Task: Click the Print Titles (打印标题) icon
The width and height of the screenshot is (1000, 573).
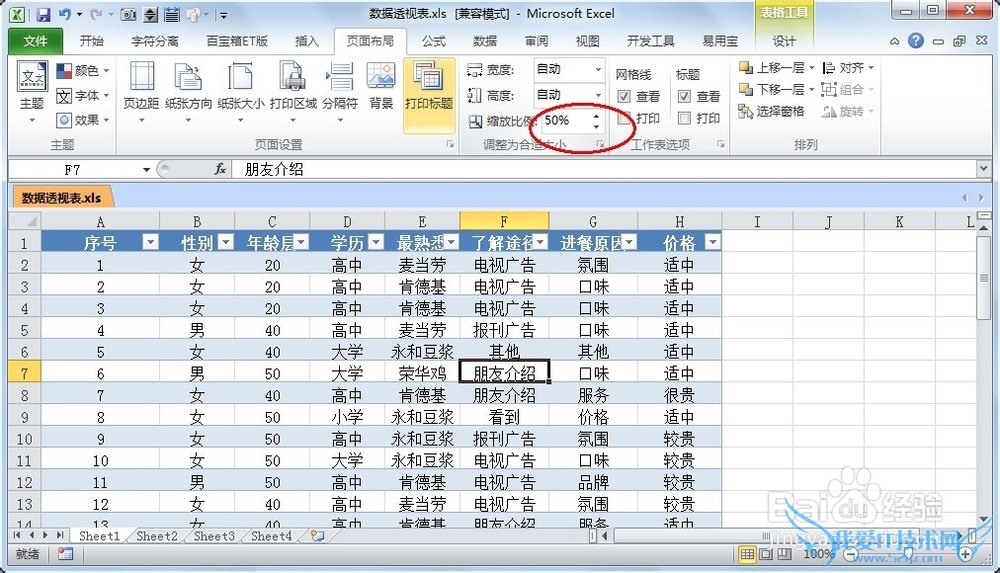Action: click(429, 77)
